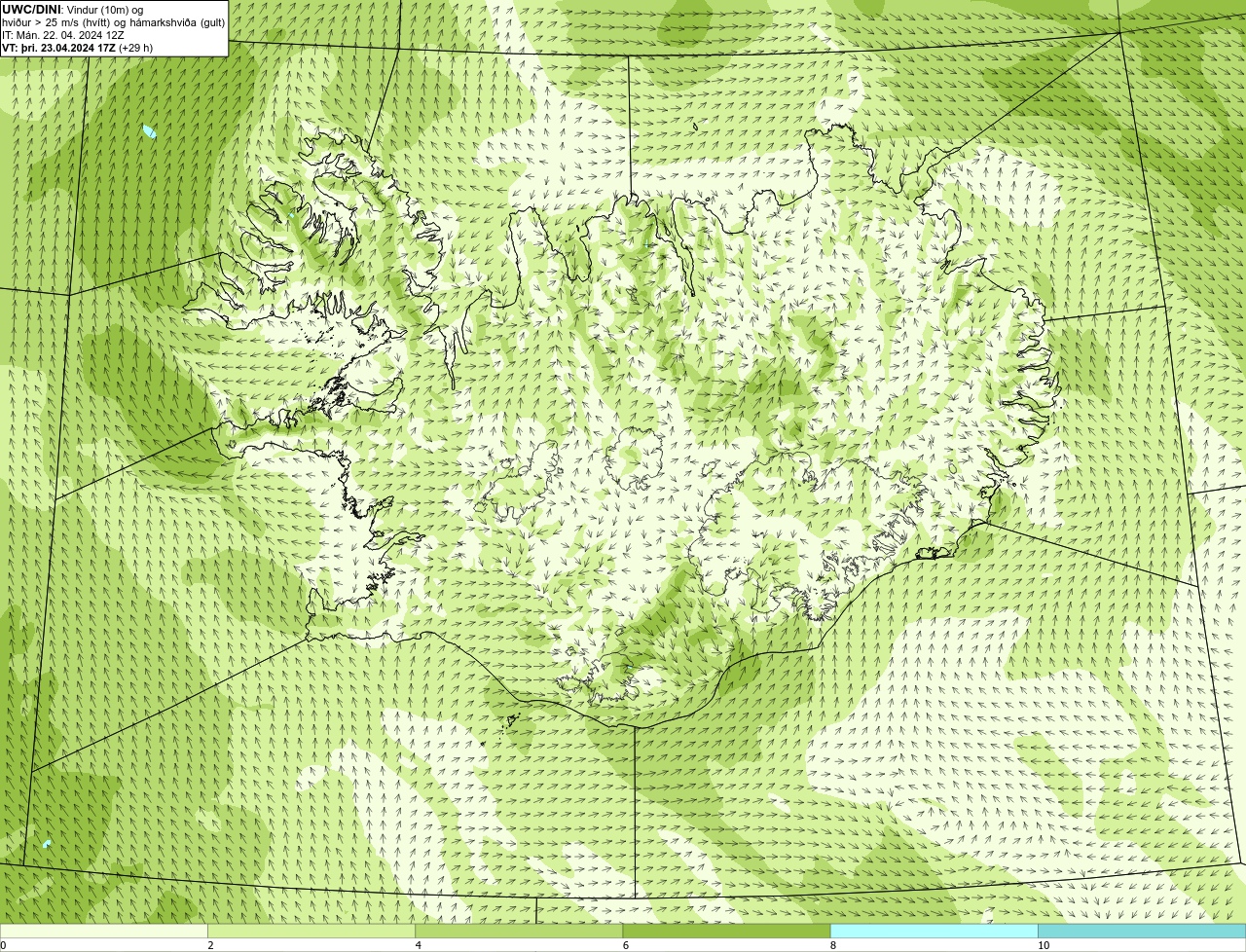The height and width of the screenshot is (952, 1246).
Task: Click the "8" scale label
Action: tap(833, 945)
